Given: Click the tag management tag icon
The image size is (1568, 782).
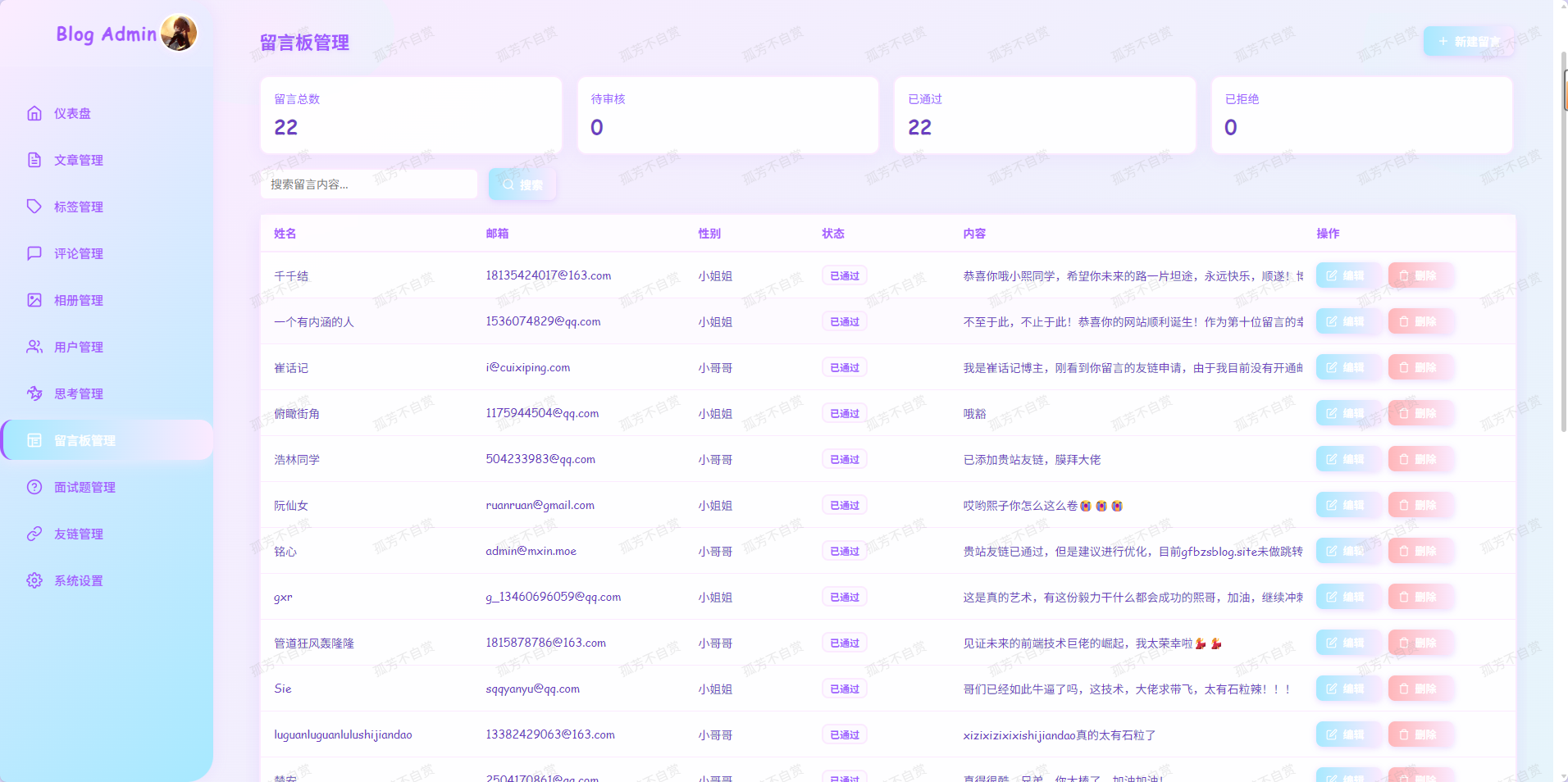Looking at the screenshot, I should tap(34, 207).
